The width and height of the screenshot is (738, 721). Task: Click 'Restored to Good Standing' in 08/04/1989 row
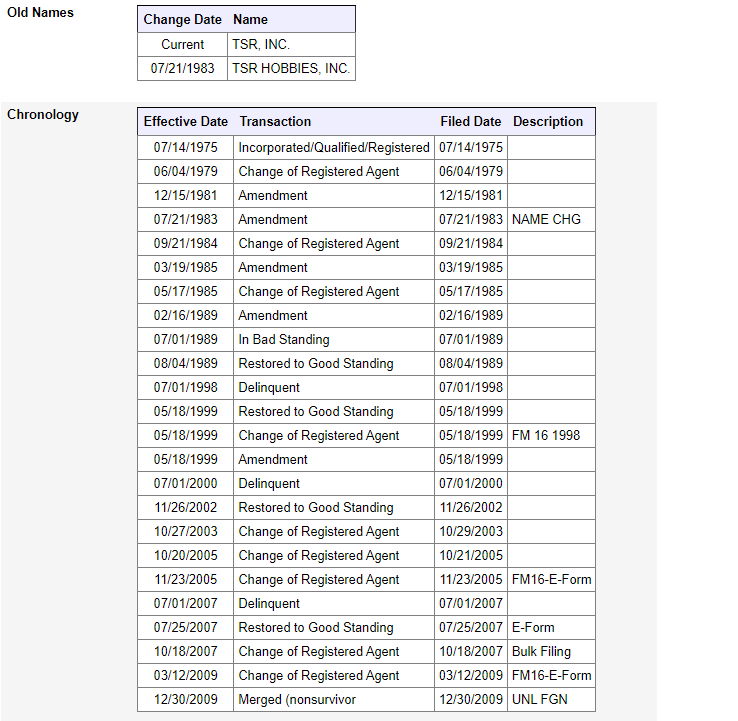coord(334,364)
